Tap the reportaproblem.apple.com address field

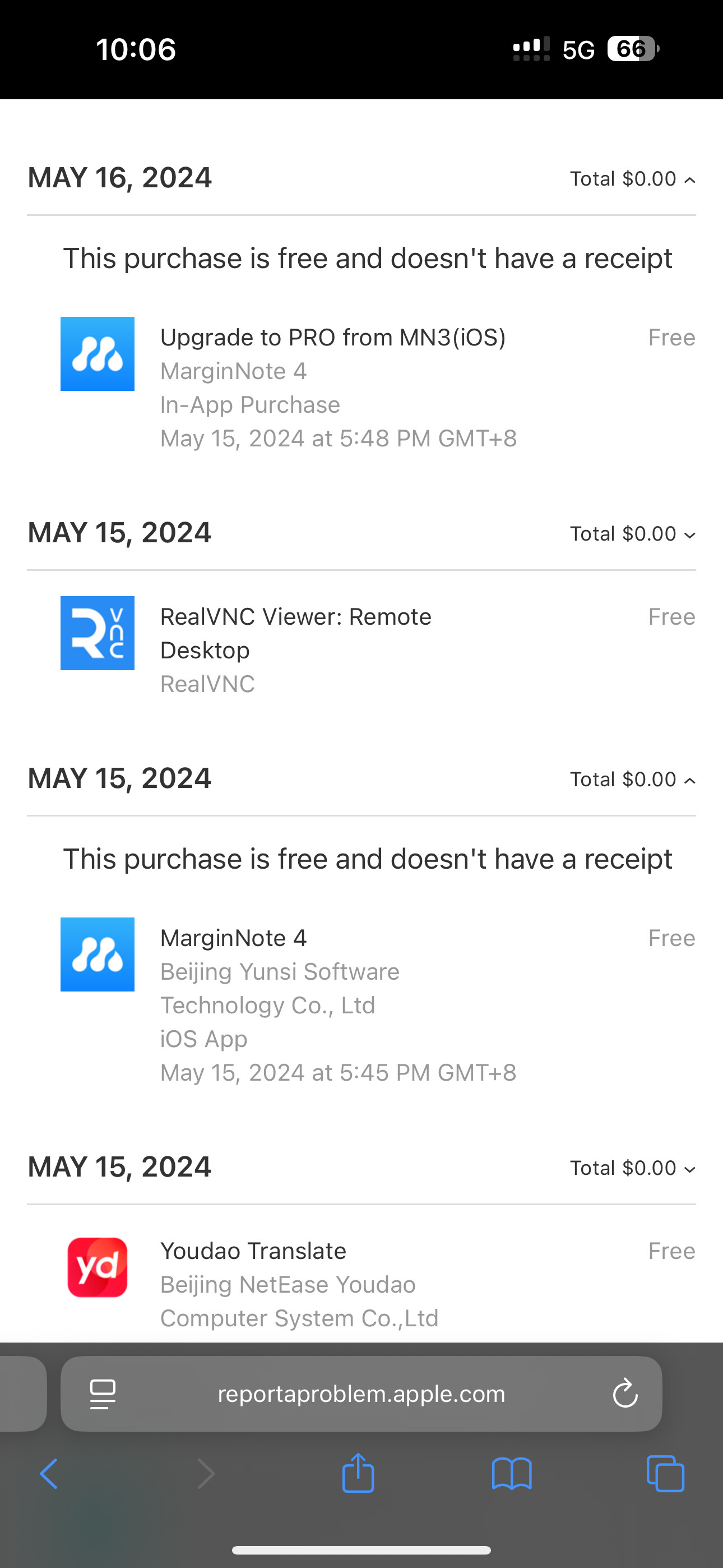click(x=361, y=1393)
